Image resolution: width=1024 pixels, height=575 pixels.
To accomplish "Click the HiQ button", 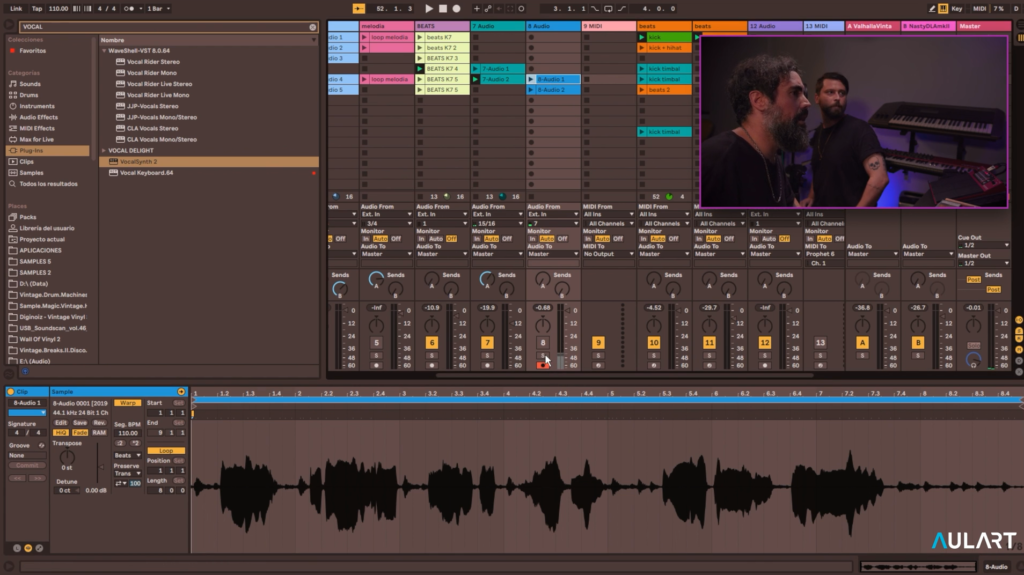I will [61, 433].
